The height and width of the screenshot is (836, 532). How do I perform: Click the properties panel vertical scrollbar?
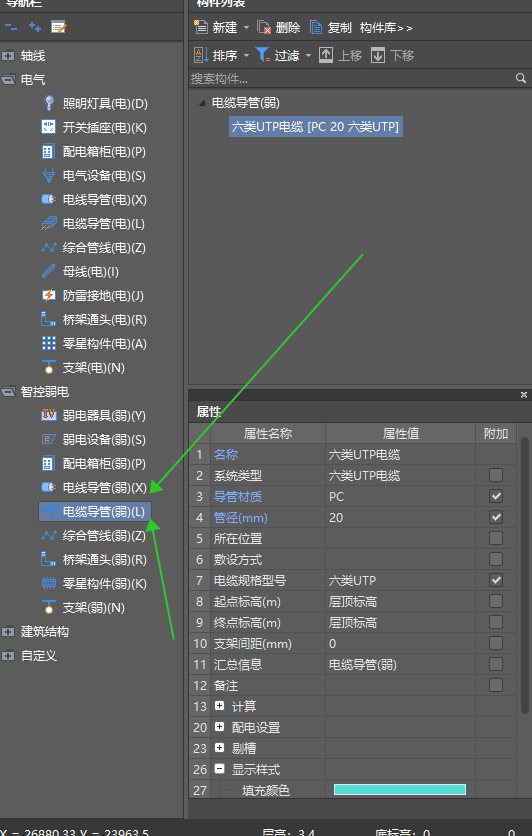click(525, 576)
